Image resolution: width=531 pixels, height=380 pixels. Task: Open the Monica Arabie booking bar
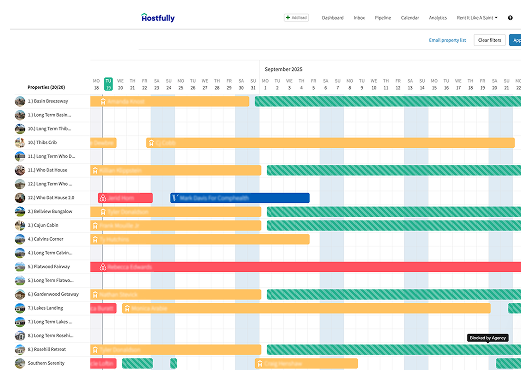coord(306,308)
